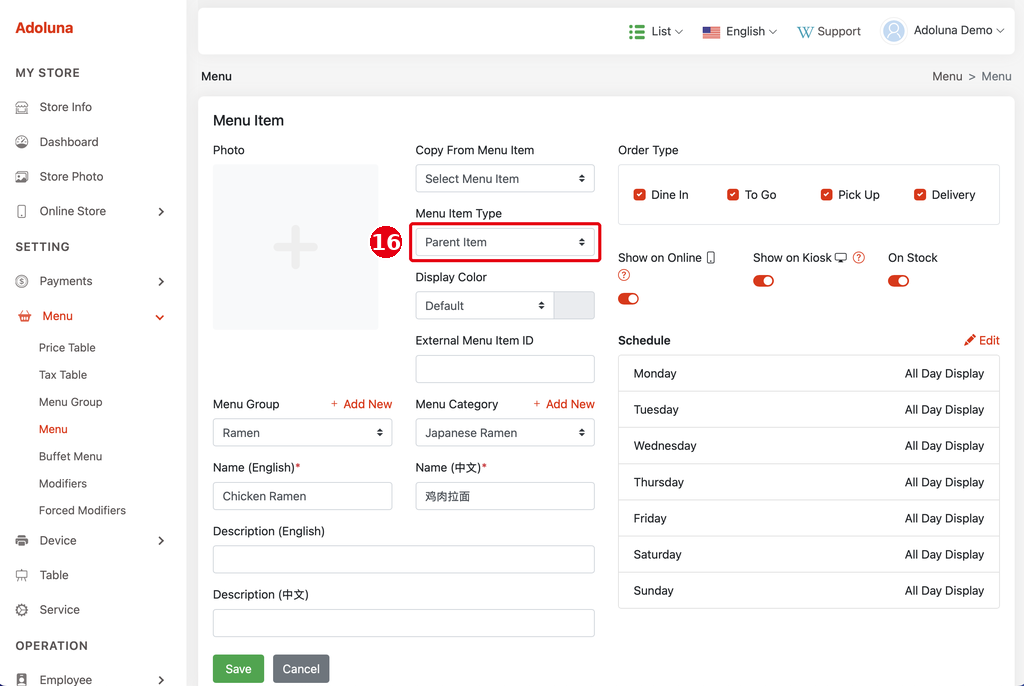1024x686 pixels.
Task: Open Forced Modifiers in sidebar
Action: 82,510
